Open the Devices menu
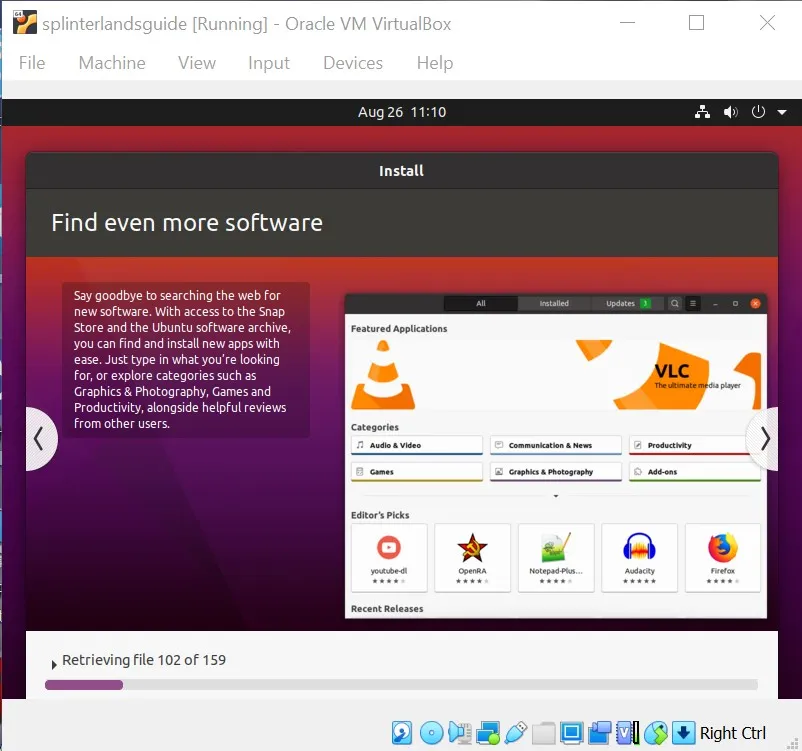Image resolution: width=802 pixels, height=751 pixels. pyautogui.click(x=353, y=63)
